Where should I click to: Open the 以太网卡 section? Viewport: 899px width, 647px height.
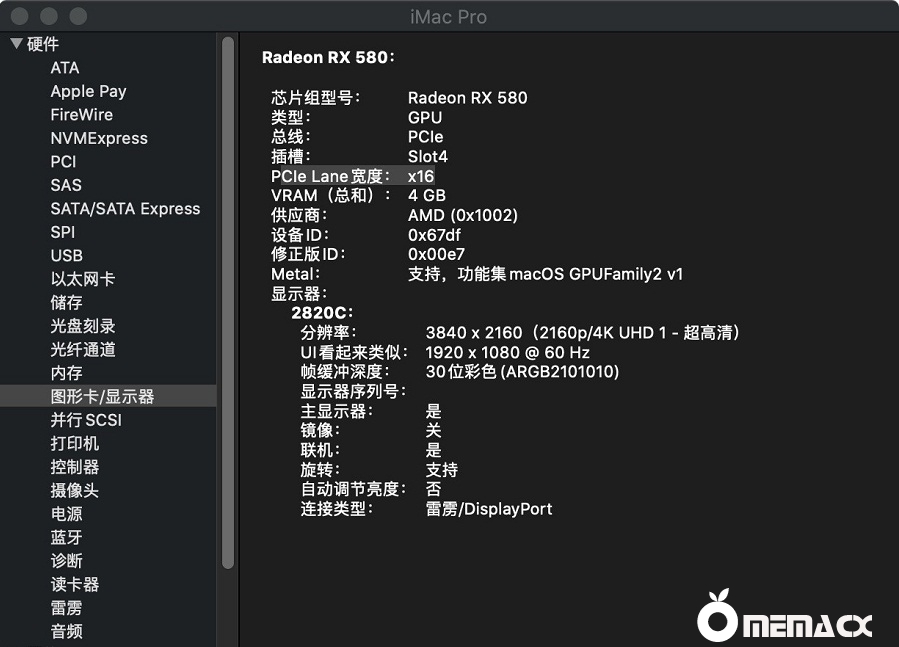tap(82, 279)
